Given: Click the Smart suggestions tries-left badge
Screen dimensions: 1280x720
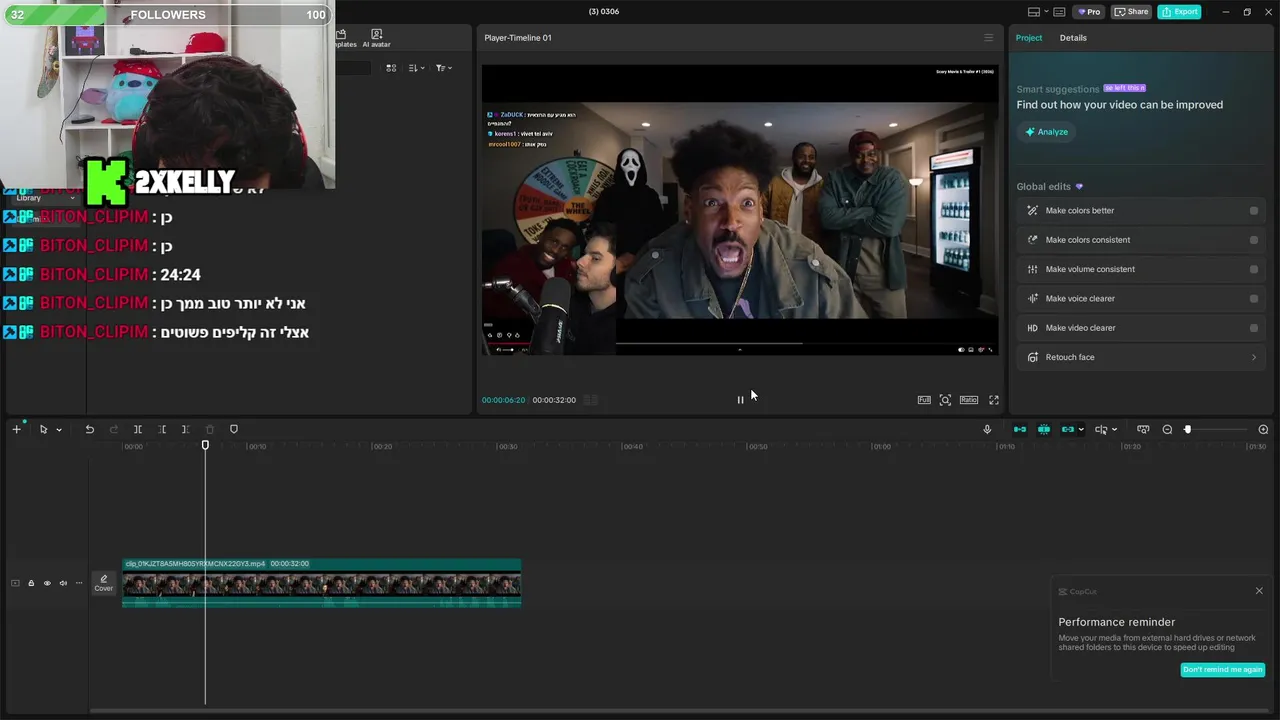Looking at the screenshot, I should (1125, 88).
